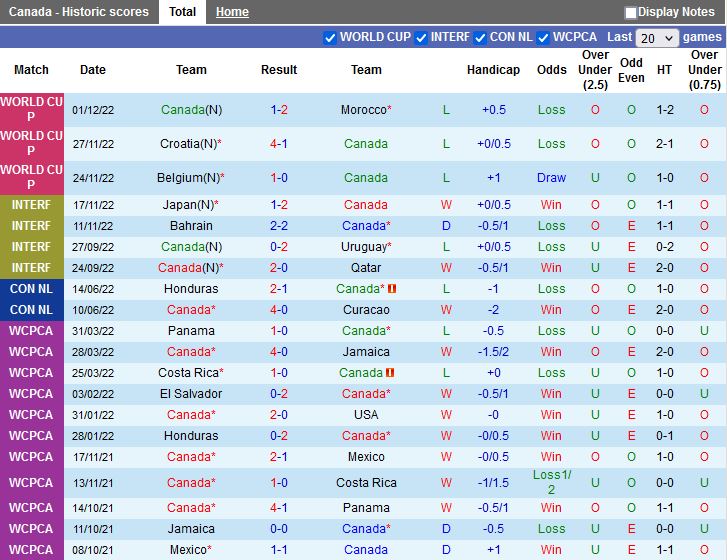Click red card icon in Honduras 2-1 row
The width and height of the screenshot is (727, 560).
coord(393,289)
